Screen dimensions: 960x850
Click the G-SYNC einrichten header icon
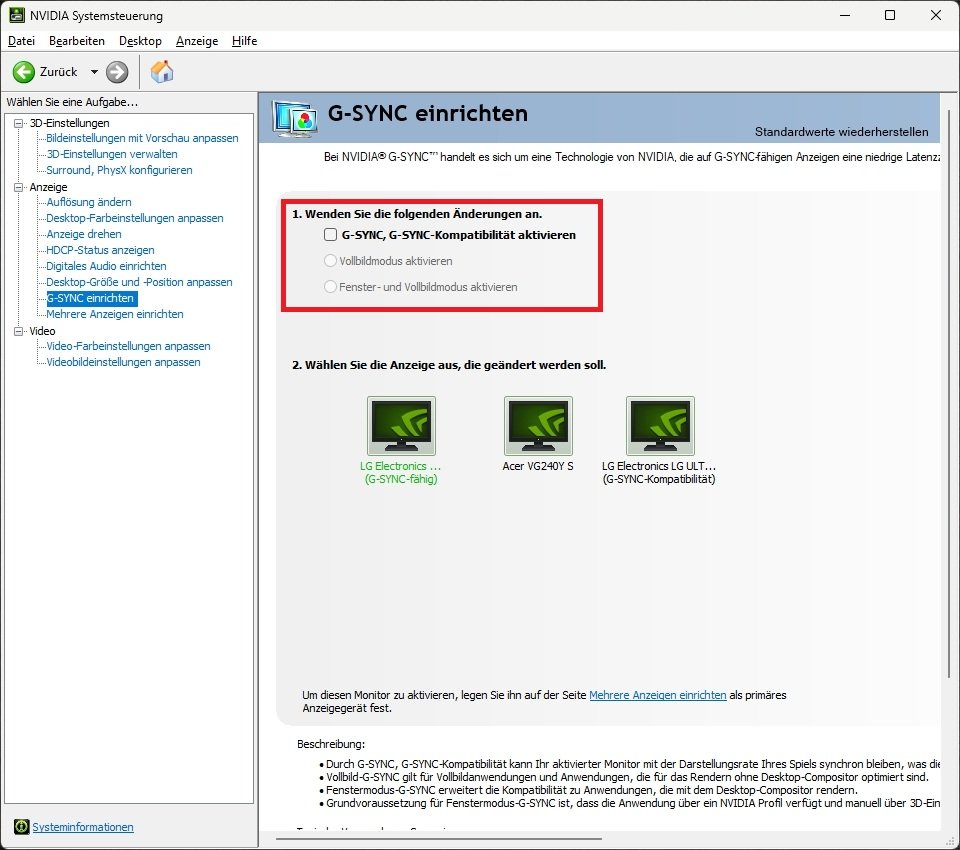296,118
